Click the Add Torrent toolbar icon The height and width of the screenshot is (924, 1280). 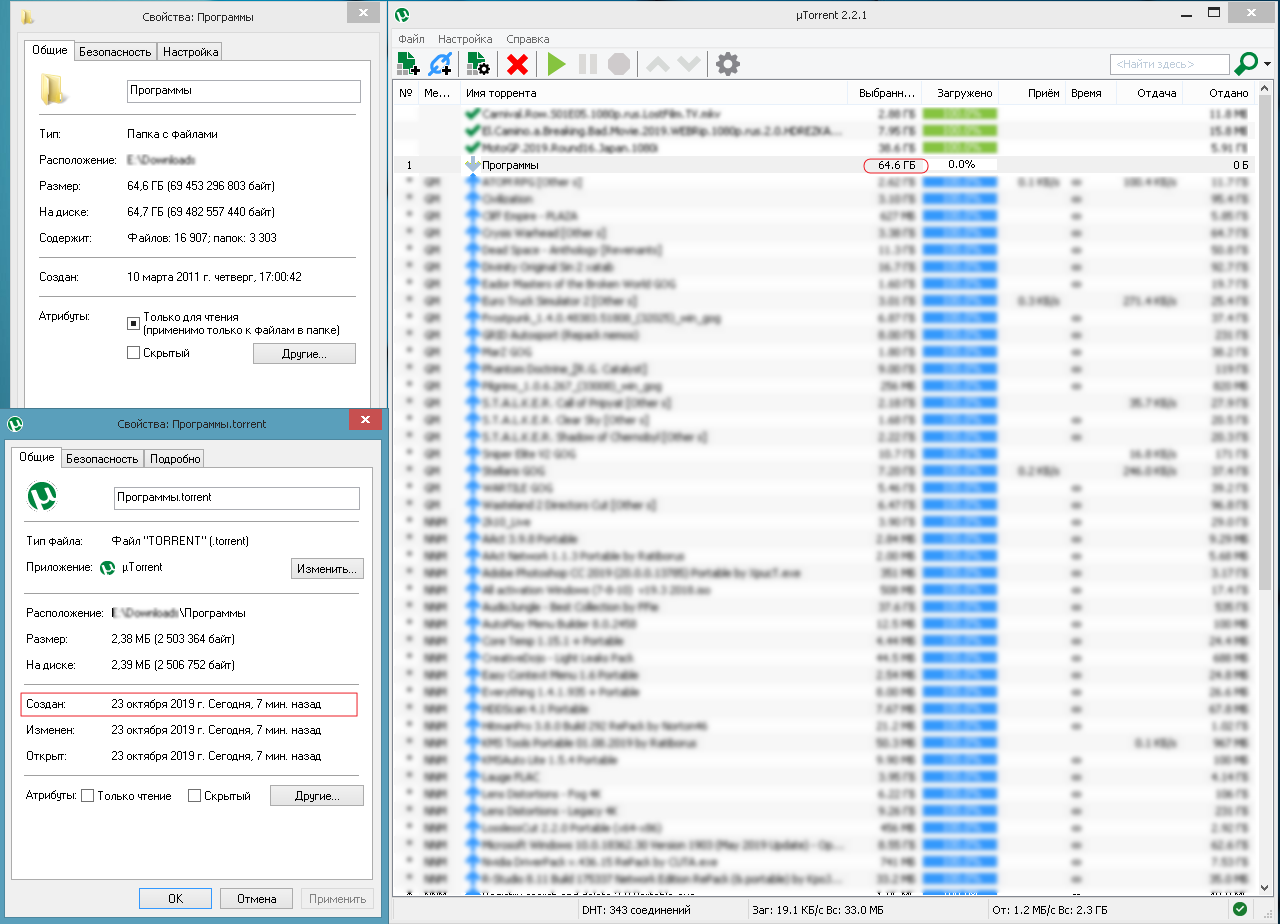tap(408, 64)
